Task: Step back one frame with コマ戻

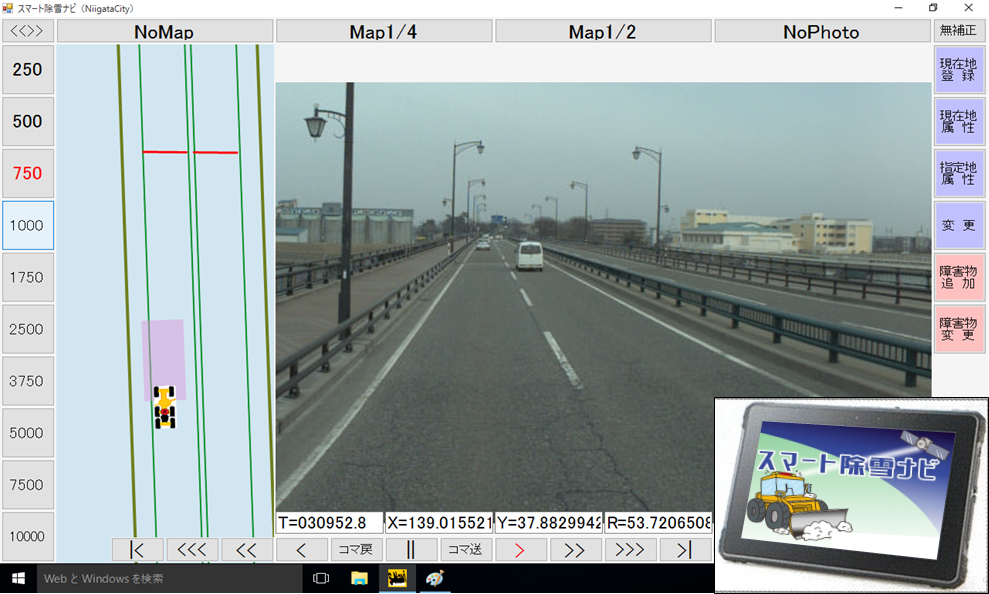Action: [356, 549]
